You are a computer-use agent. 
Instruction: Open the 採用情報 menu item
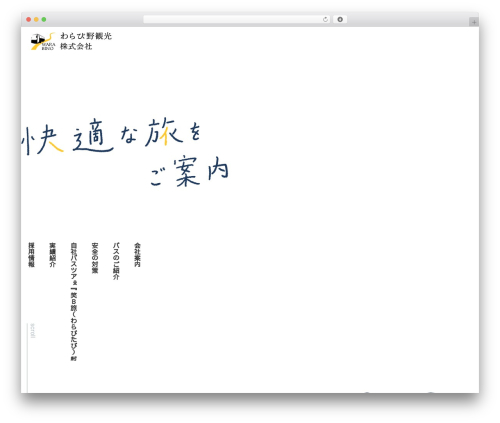pyautogui.click(x=32, y=255)
